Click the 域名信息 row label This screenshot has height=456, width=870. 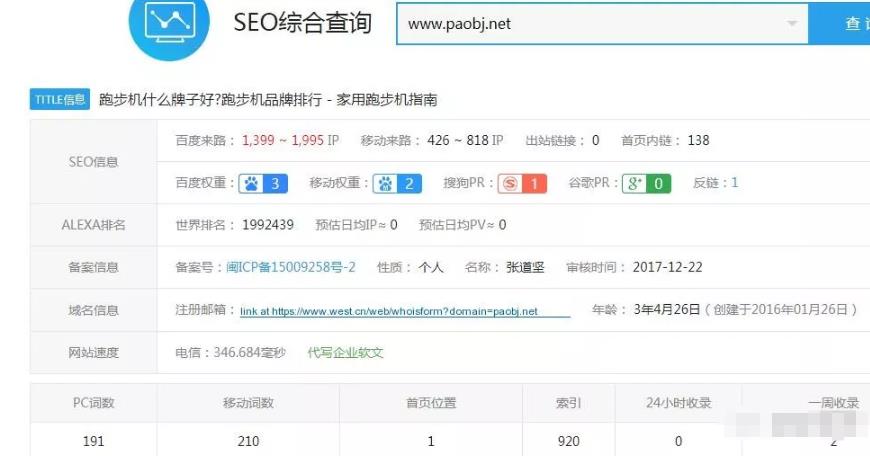pos(93,311)
